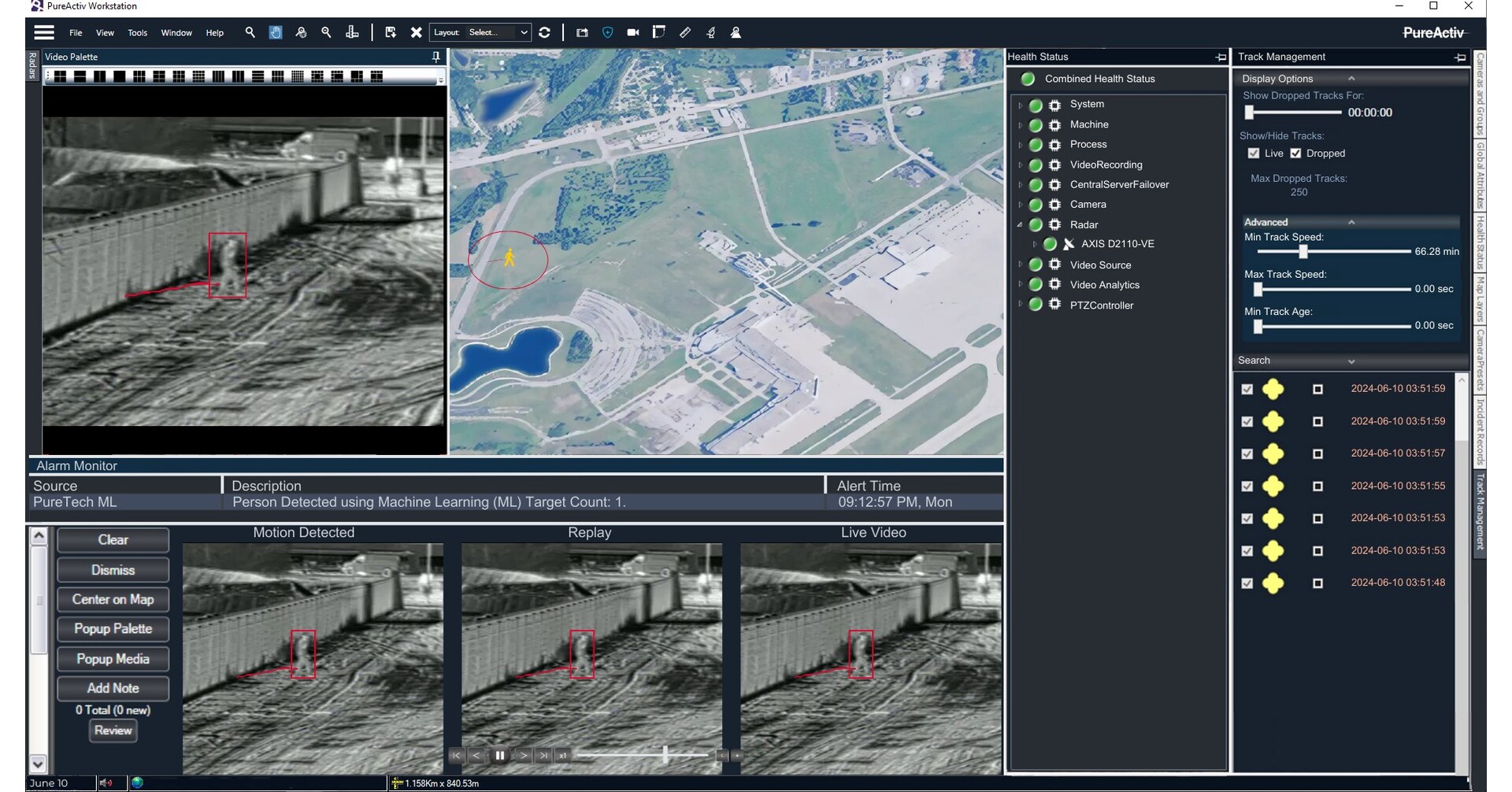Click the Combined Health Status green indicator
Image resolution: width=1512 pixels, height=792 pixels.
pyautogui.click(x=1028, y=79)
